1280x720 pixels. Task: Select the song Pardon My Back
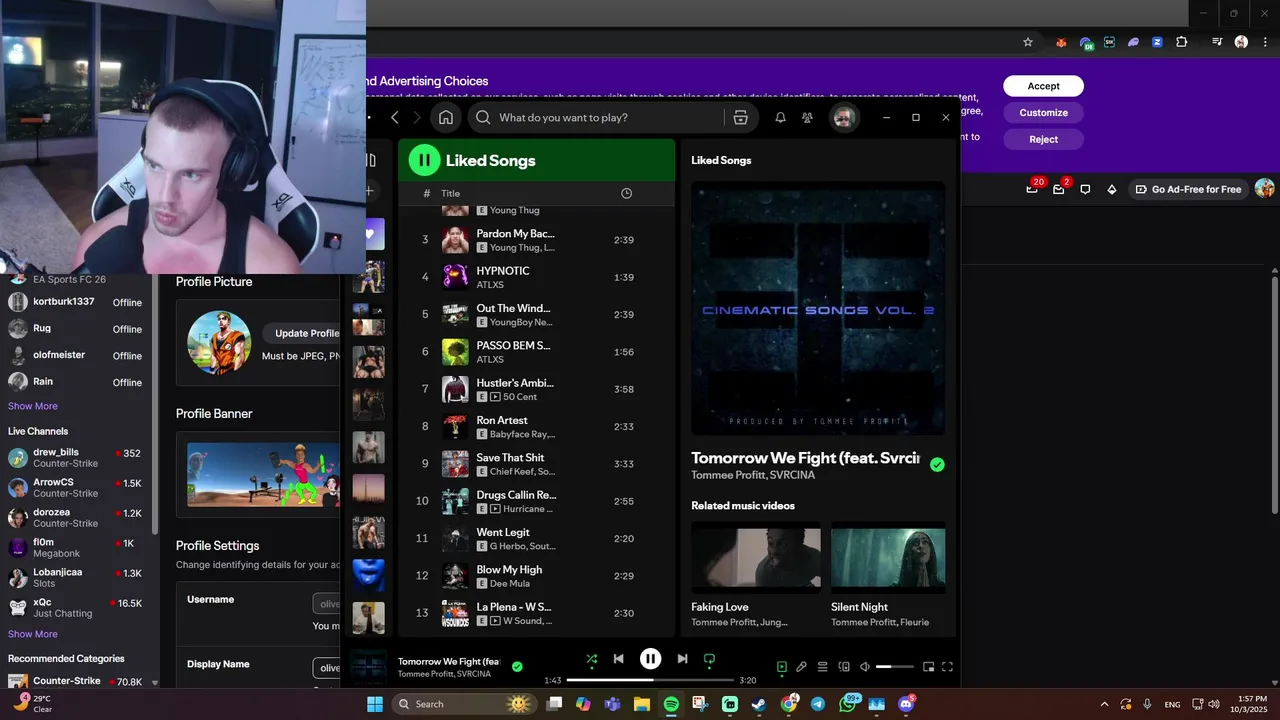click(538, 240)
